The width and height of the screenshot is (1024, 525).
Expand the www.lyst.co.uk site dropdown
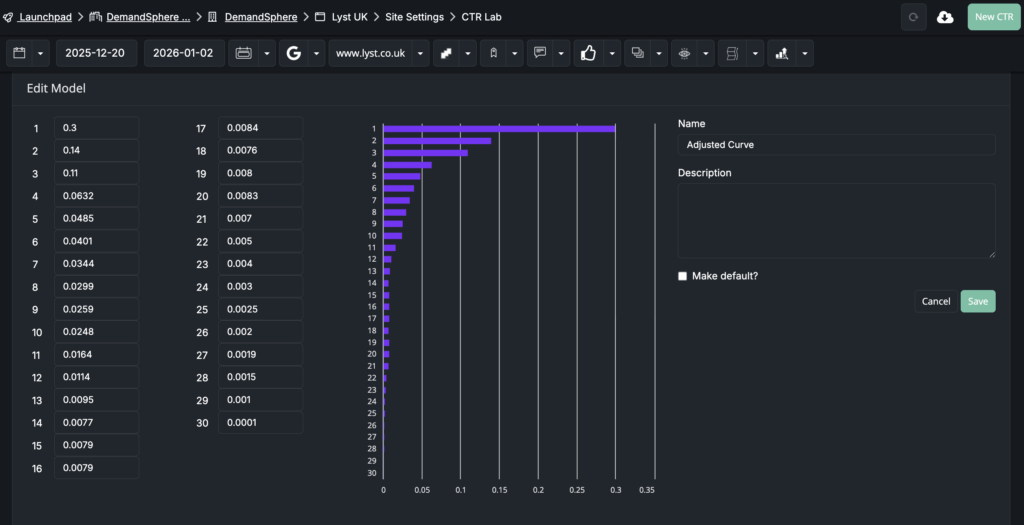point(420,53)
